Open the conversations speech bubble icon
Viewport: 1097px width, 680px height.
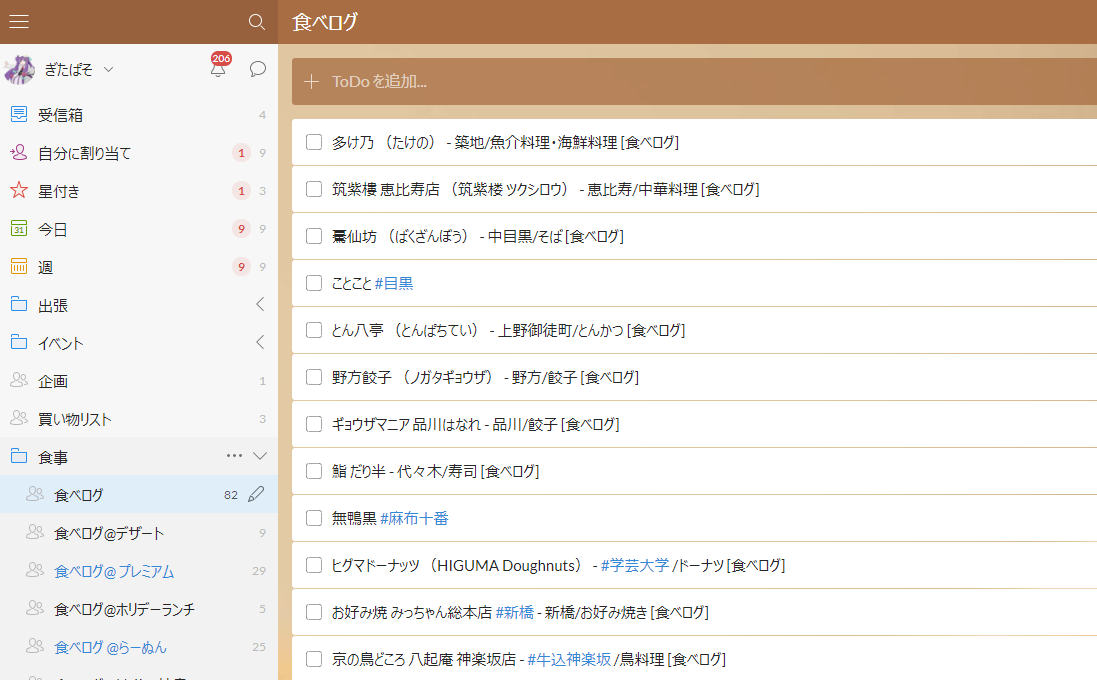pos(257,69)
